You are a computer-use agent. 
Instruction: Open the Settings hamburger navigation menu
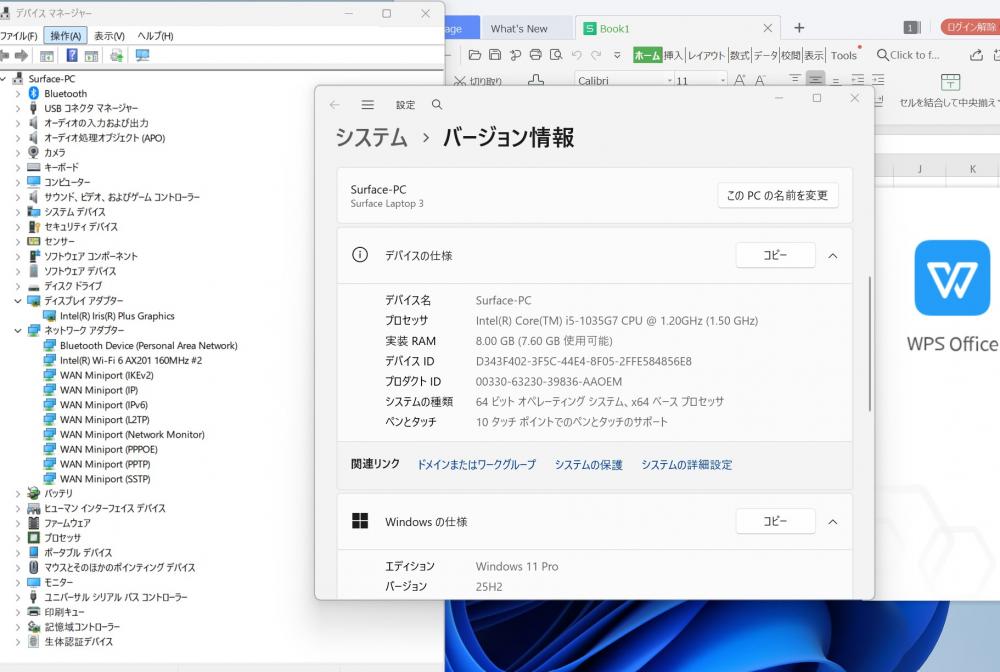367,105
